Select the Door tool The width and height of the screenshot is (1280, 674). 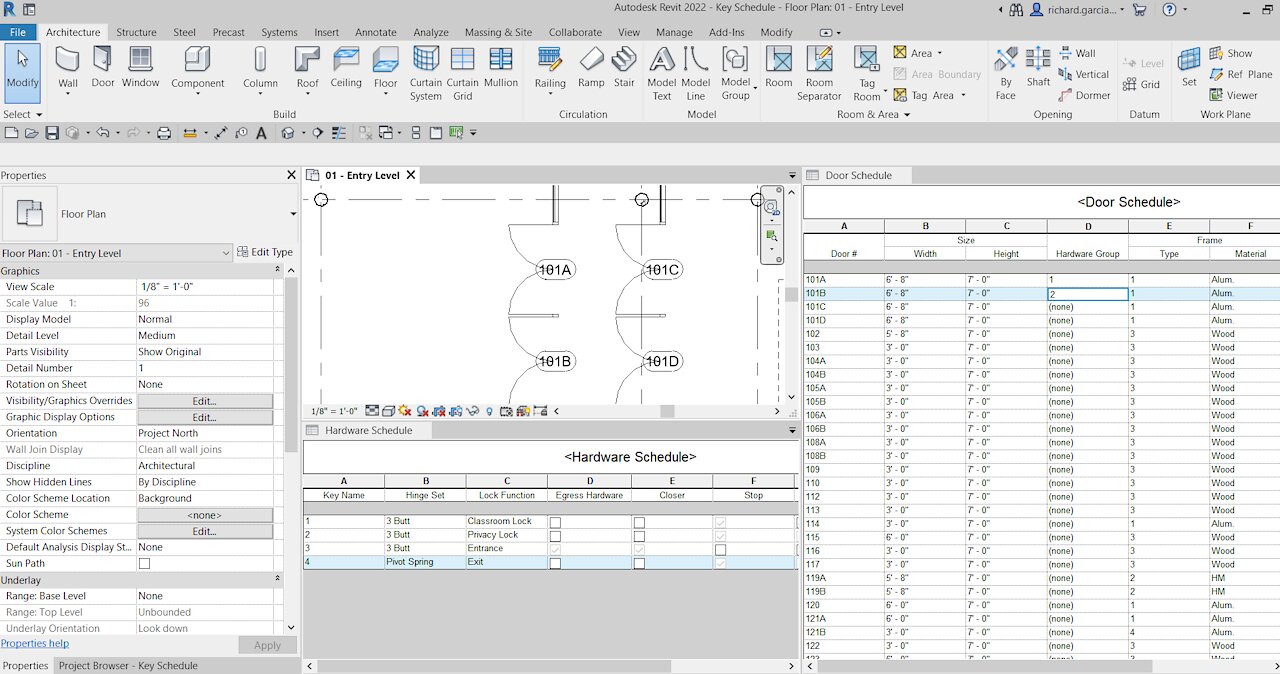click(103, 68)
